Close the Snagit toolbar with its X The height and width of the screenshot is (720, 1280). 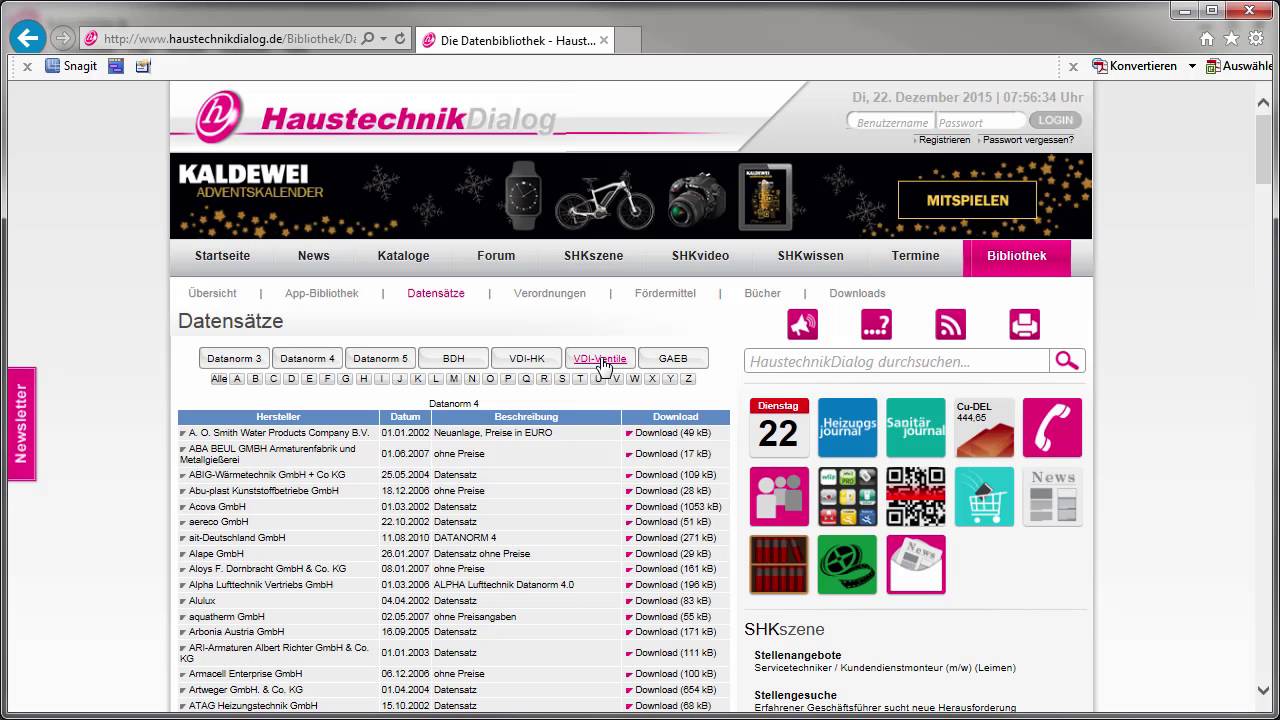coord(27,66)
